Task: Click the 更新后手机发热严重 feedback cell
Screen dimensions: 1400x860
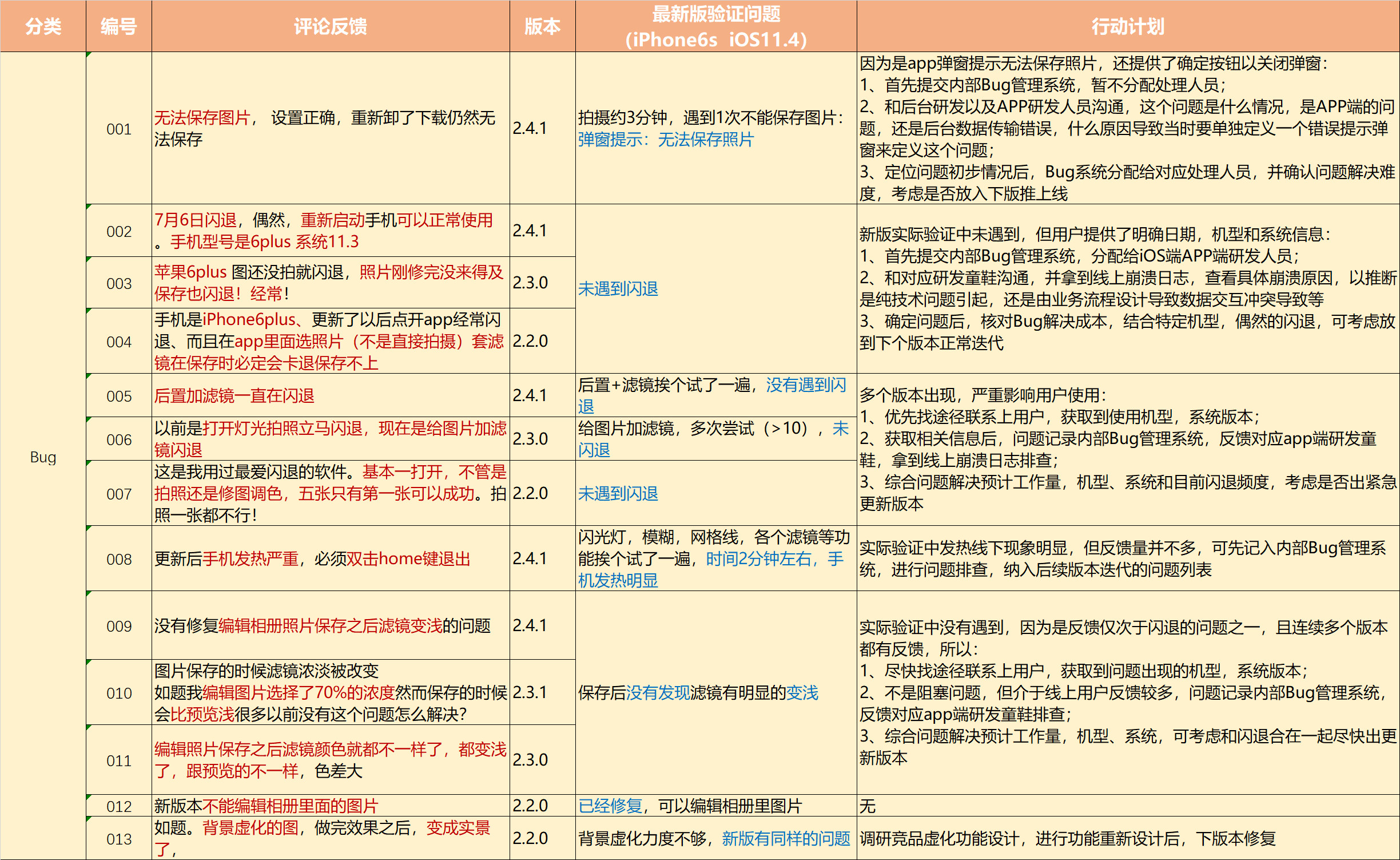Action: tap(330, 558)
